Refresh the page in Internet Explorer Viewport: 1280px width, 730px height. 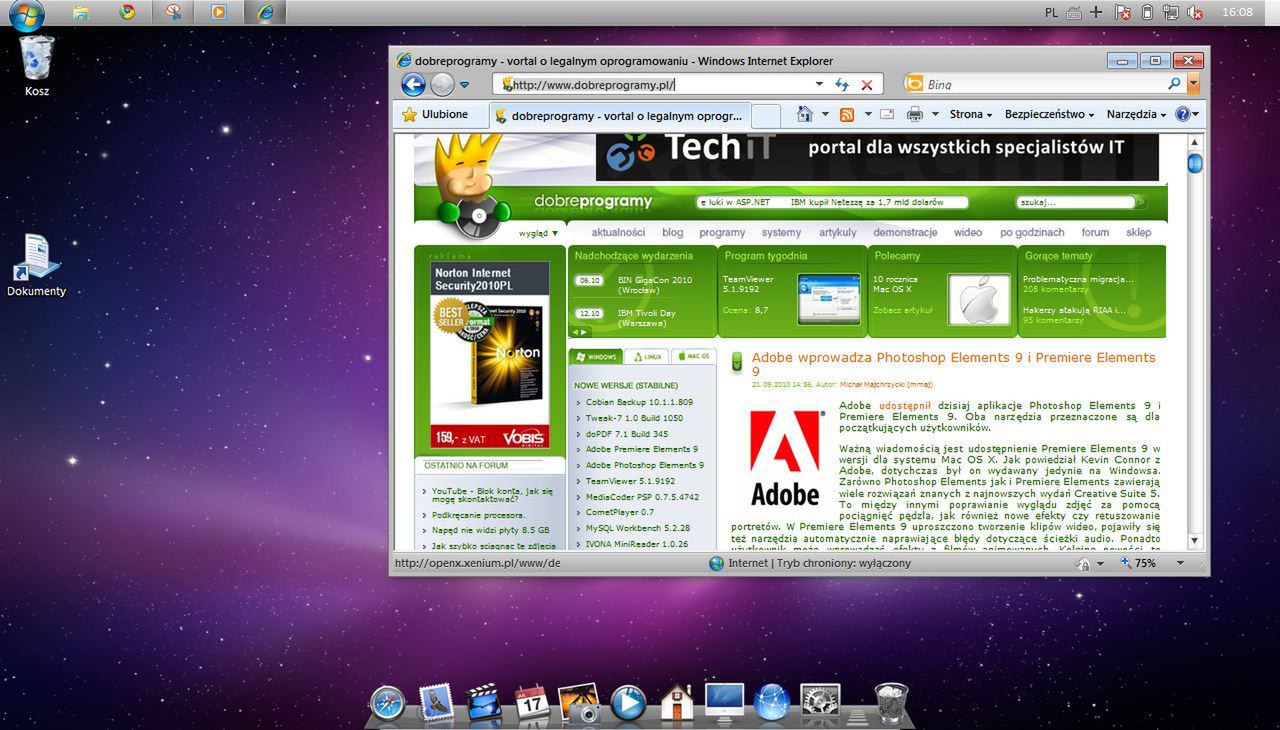point(842,85)
